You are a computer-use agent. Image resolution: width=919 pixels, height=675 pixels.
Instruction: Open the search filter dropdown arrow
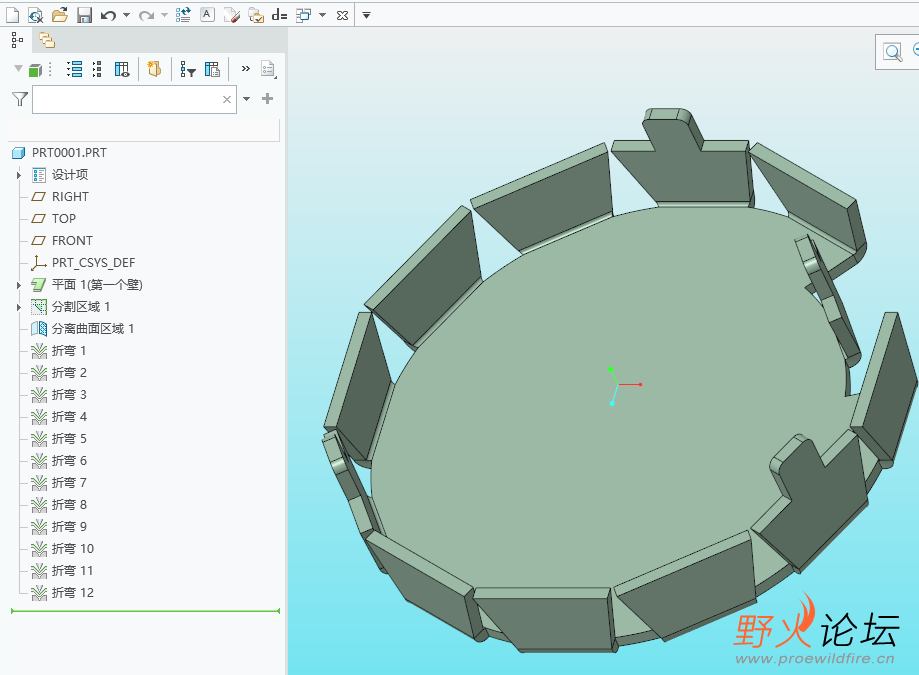tap(247, 99)
